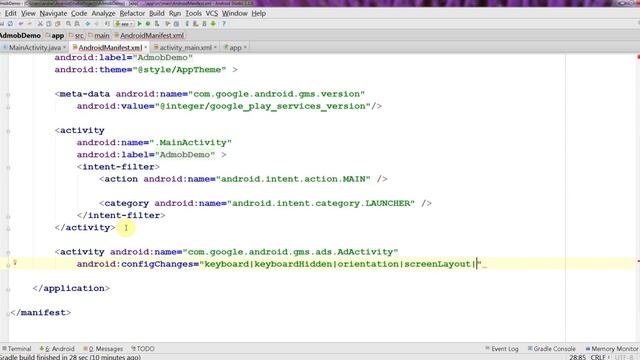The image size is (640, 360).
Task: Open the Tools menu
Action: tap(193, 13)
